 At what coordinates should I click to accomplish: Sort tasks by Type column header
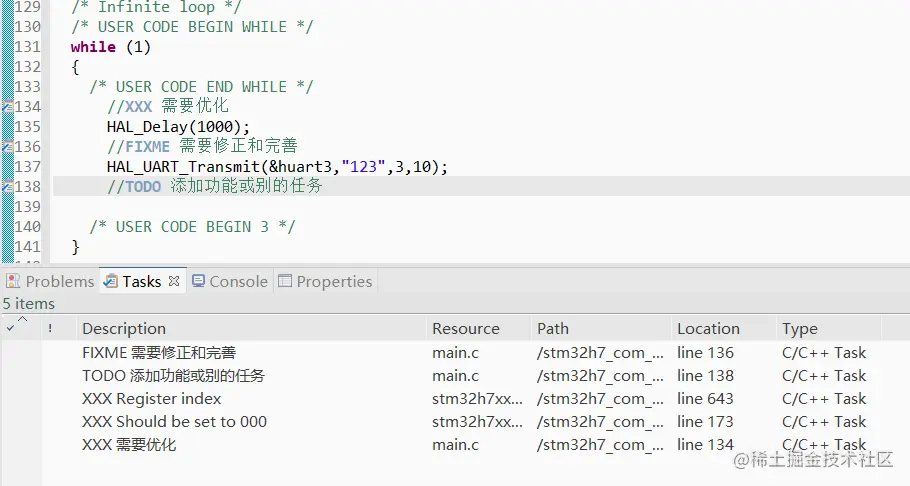click(828, 329)
